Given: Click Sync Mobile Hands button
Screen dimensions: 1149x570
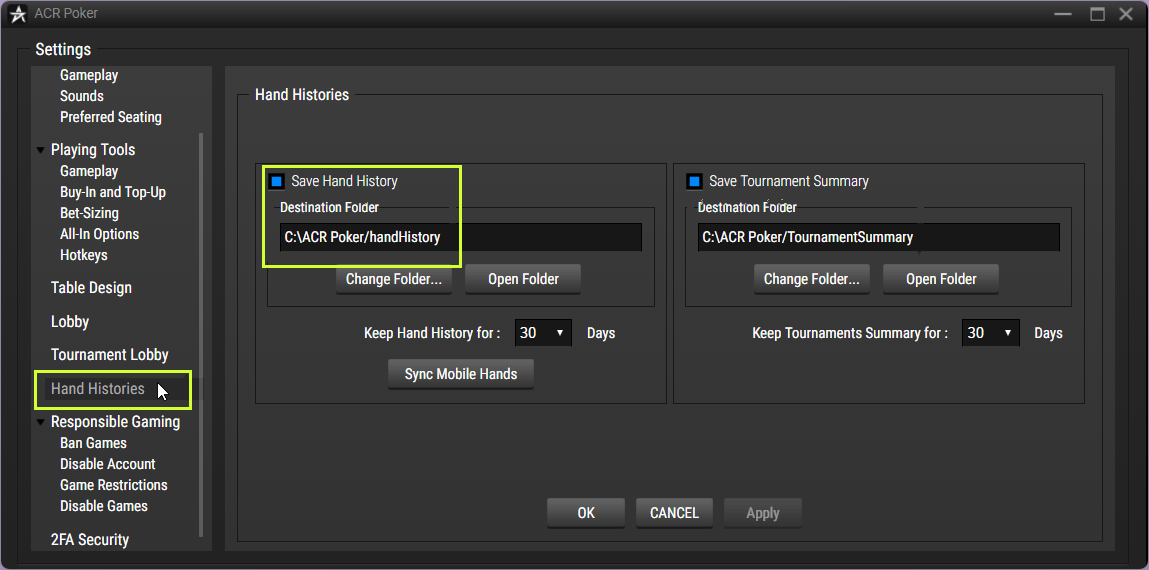Looking at the screenshot, I should click(x=461, y=374).
